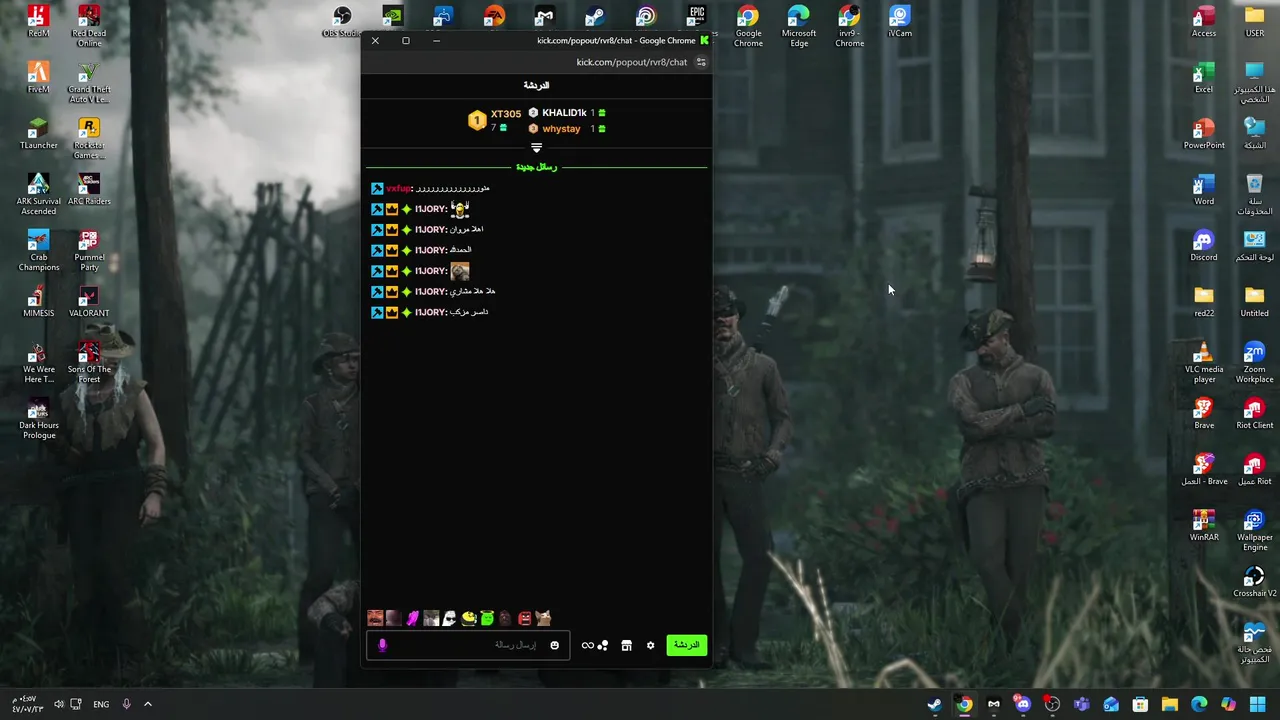Open Rockstar Games launcher shortcut
This screenshot has width=1280, height=720.
click(x=89, y=138)
